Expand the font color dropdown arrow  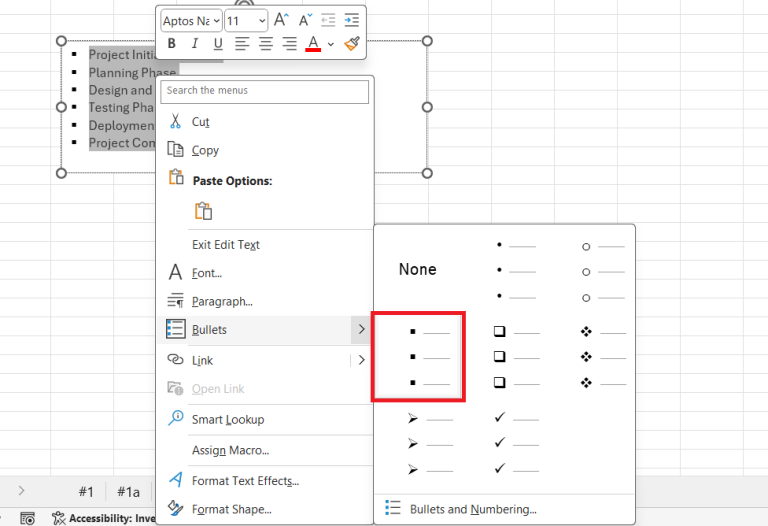pos(331,44)
